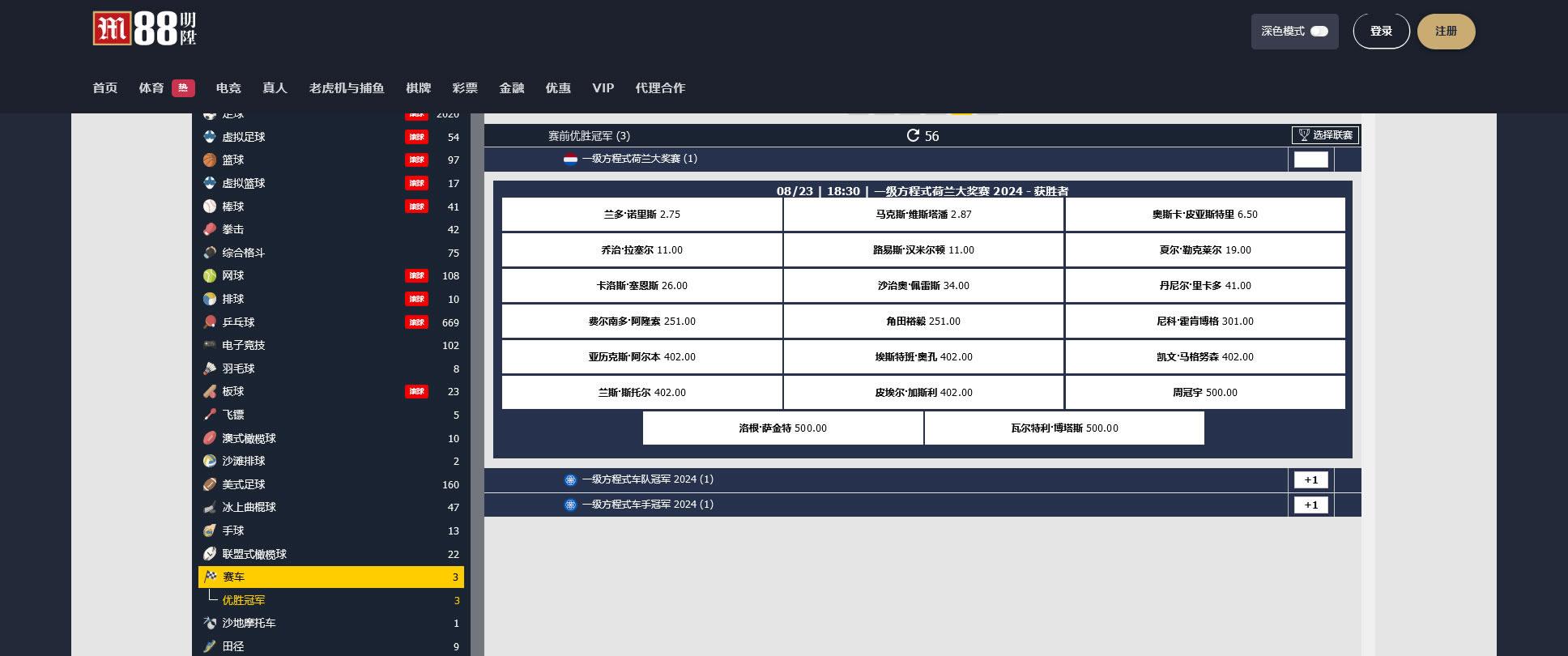Click the Netherlands flag icon
The width and height of the screenshot is (1568, 656).
tap(570, 159)
